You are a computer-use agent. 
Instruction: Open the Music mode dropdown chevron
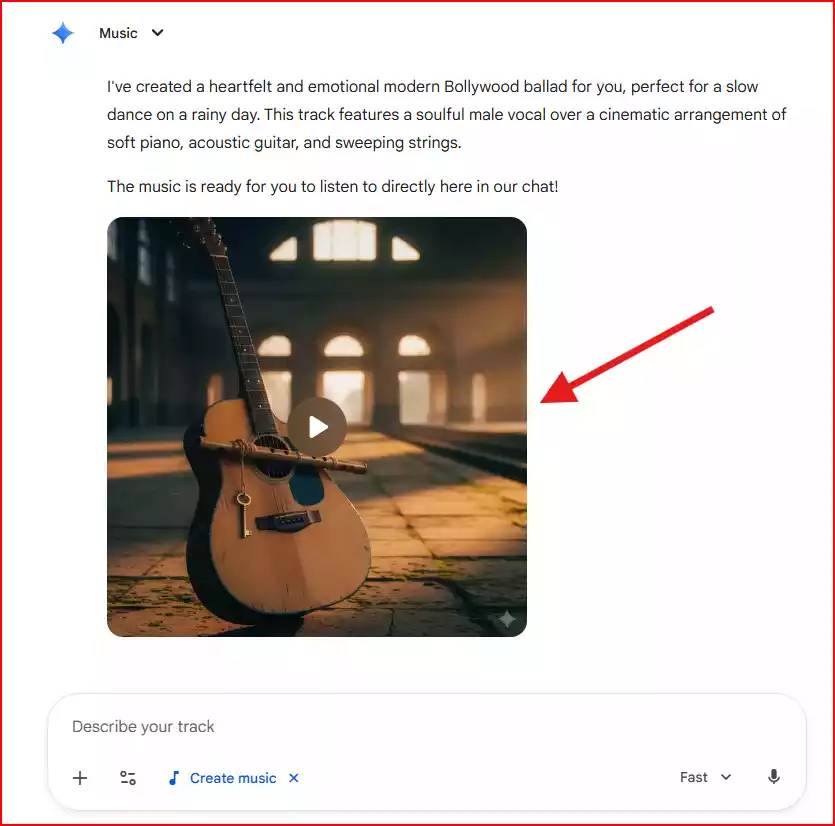pyautogui.click(x=158, y=33)
